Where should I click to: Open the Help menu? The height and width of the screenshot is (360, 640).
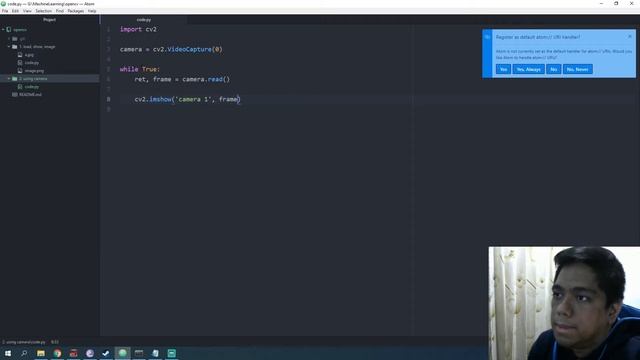point(92,11)
